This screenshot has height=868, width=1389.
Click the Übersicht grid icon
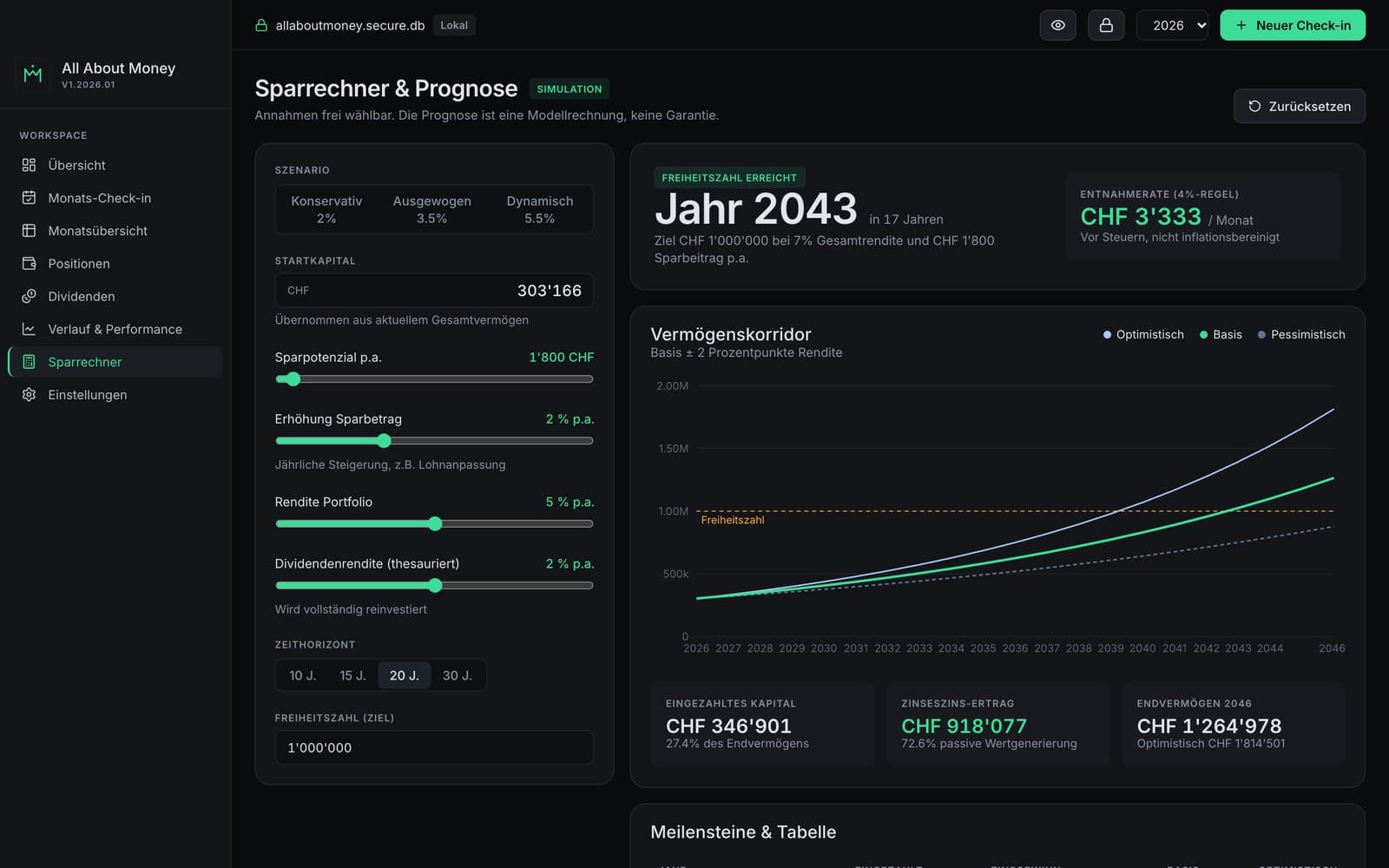pos(29,165)
